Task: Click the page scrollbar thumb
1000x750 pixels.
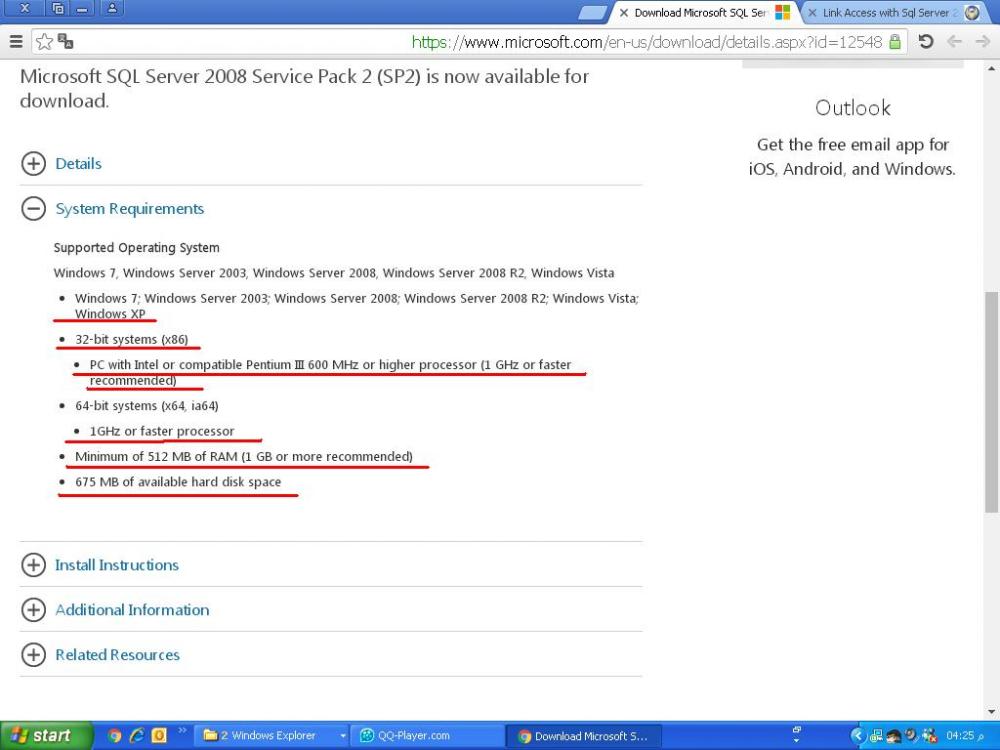Action: (x=991, y=402)
